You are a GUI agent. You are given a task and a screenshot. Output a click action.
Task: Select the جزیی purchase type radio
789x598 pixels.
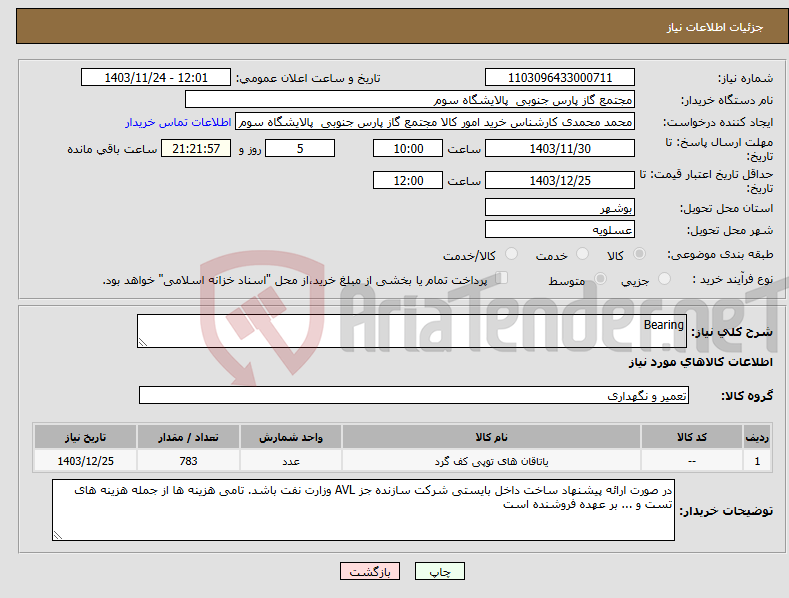664,279
